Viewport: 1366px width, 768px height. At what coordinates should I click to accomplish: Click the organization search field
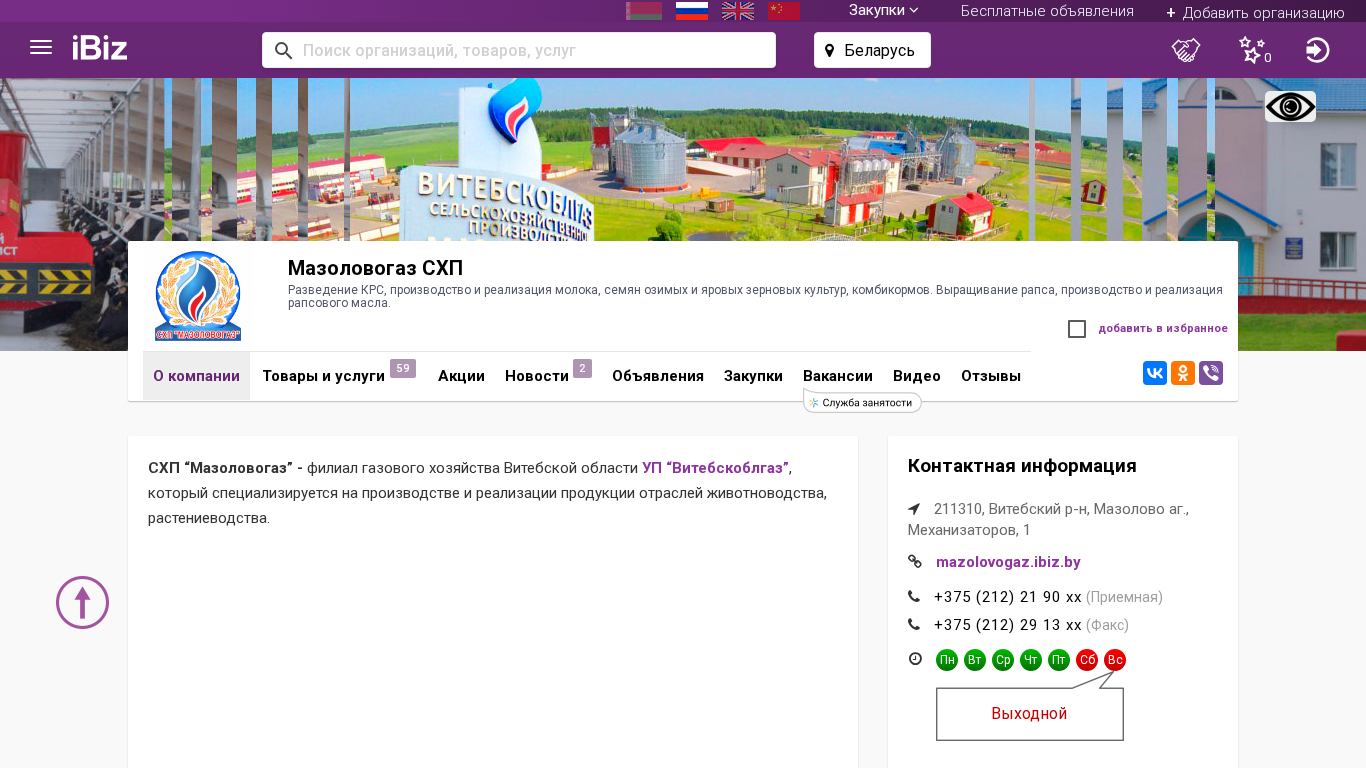point(519,50)
